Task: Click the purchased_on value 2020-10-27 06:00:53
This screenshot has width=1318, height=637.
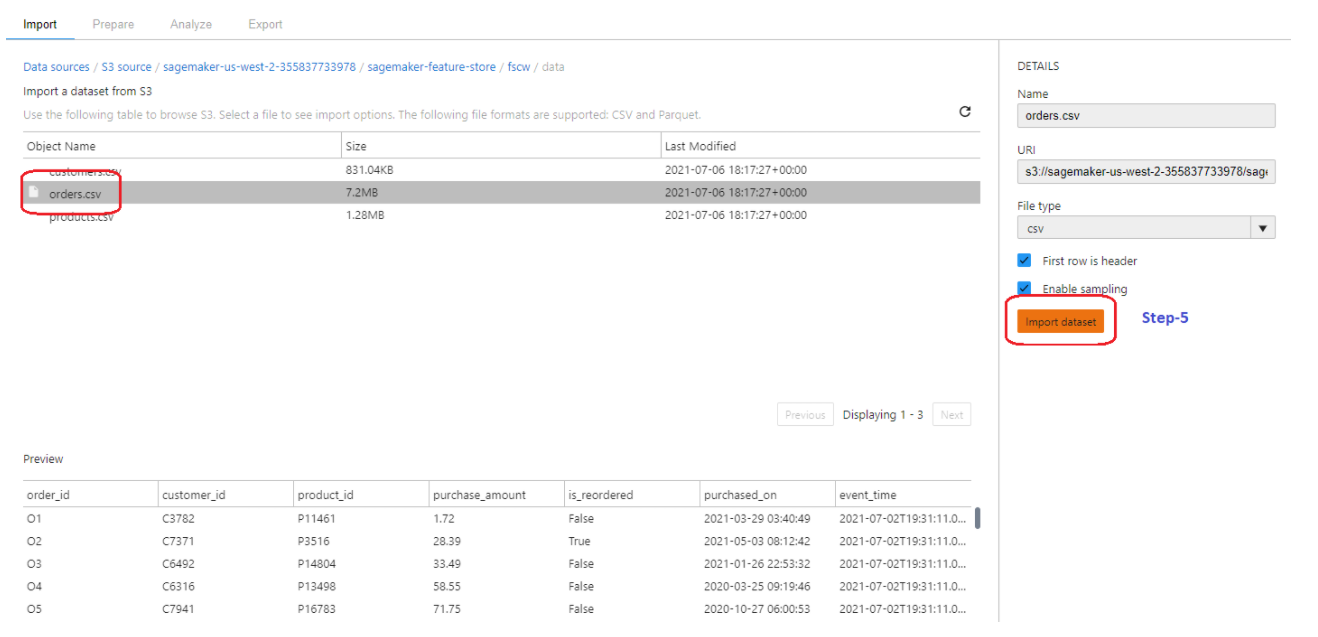Action: click(x=757, y=609)
